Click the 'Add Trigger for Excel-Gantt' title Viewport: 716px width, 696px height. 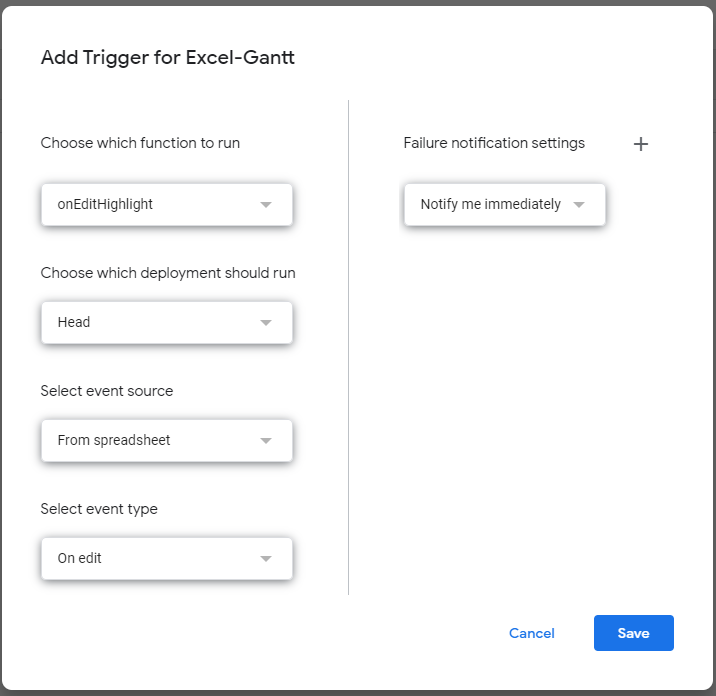[x=168, y=58]
